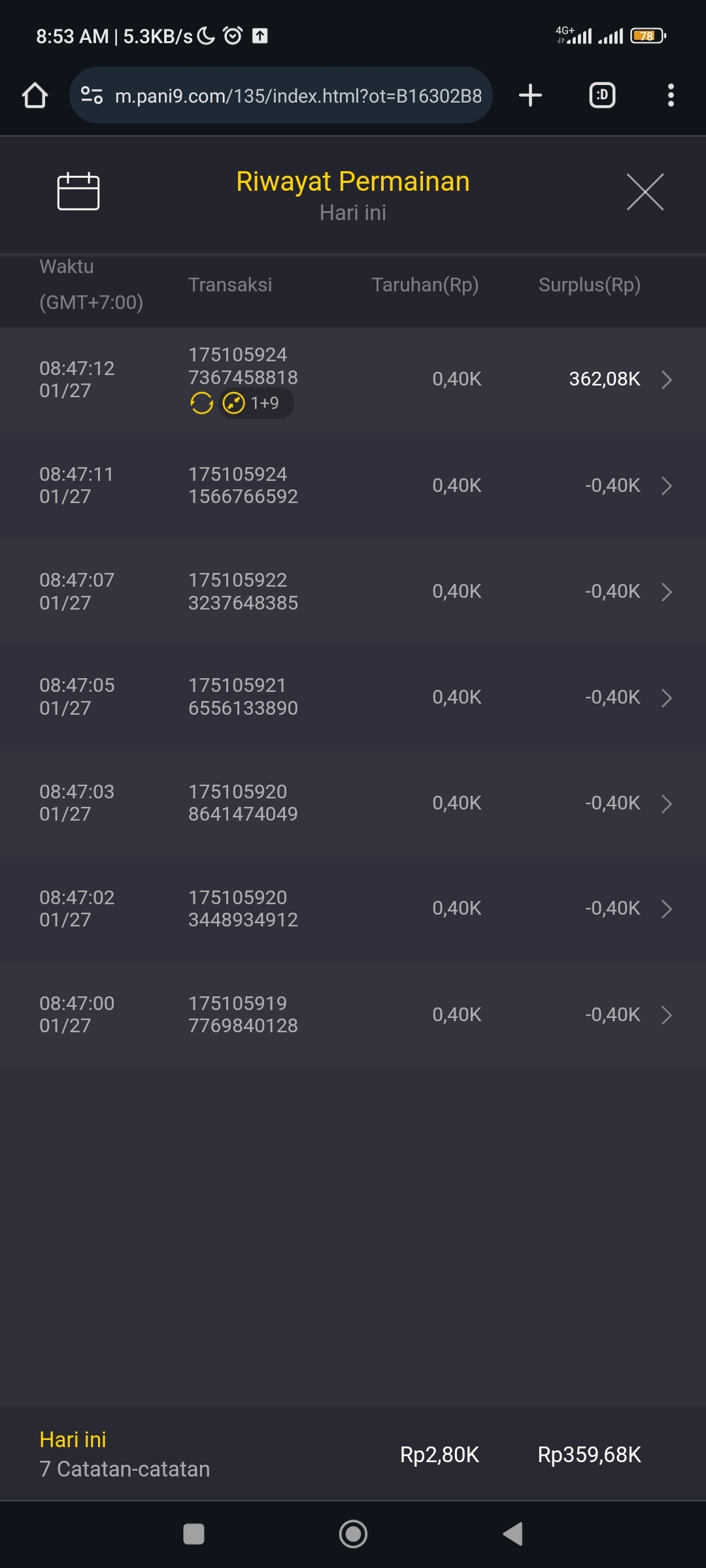The width and height of the screenshot is (706, 1568).
Task: Expand the 08:47:12 transaction details
Action: coord(666,380)
